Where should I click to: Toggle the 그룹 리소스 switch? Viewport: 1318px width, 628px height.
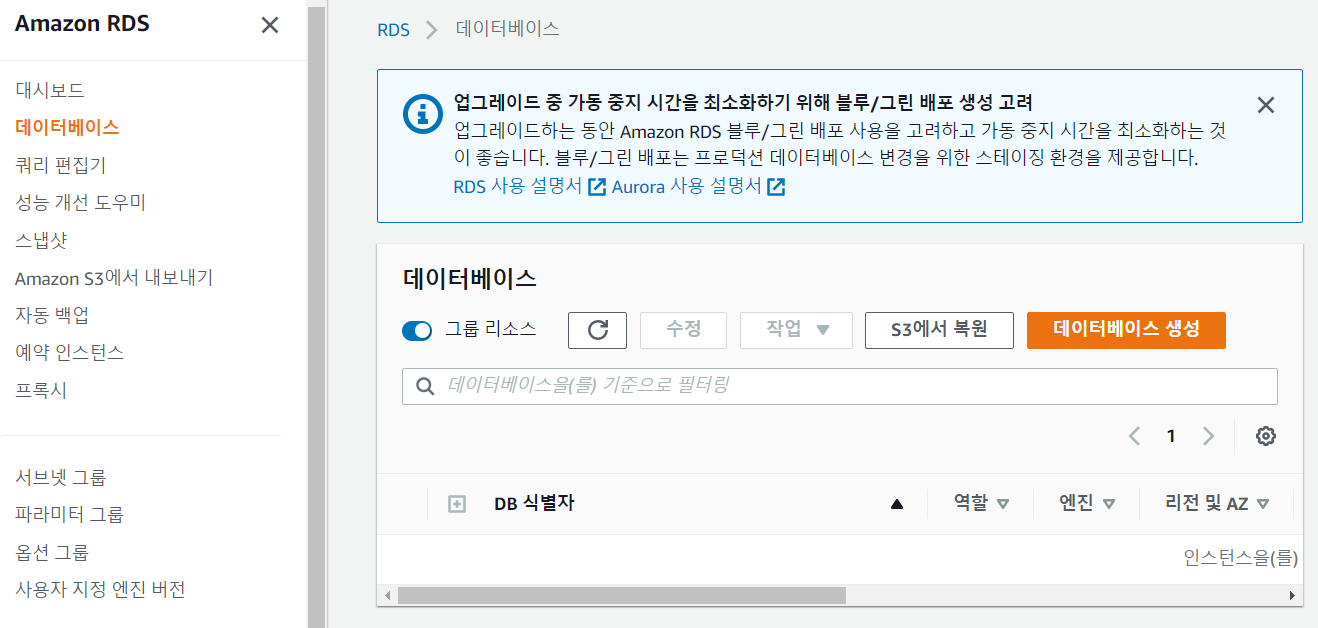pos(417,331)
